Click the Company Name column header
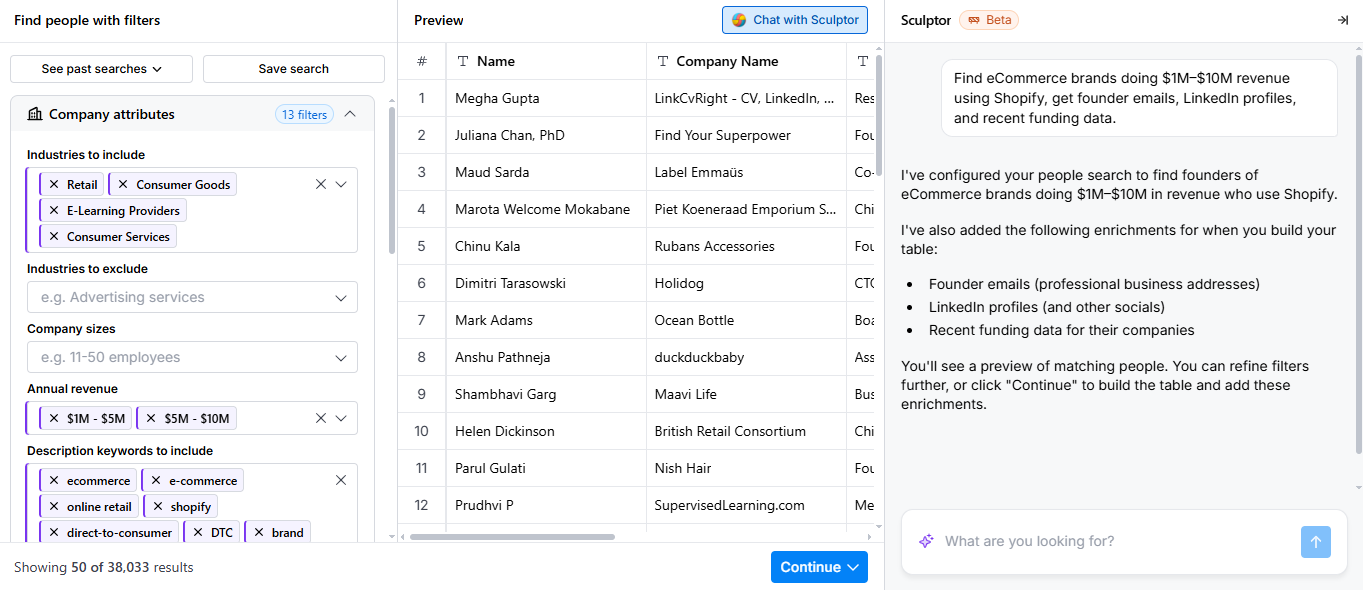1363x590 pixels. [x=727, y=62]
